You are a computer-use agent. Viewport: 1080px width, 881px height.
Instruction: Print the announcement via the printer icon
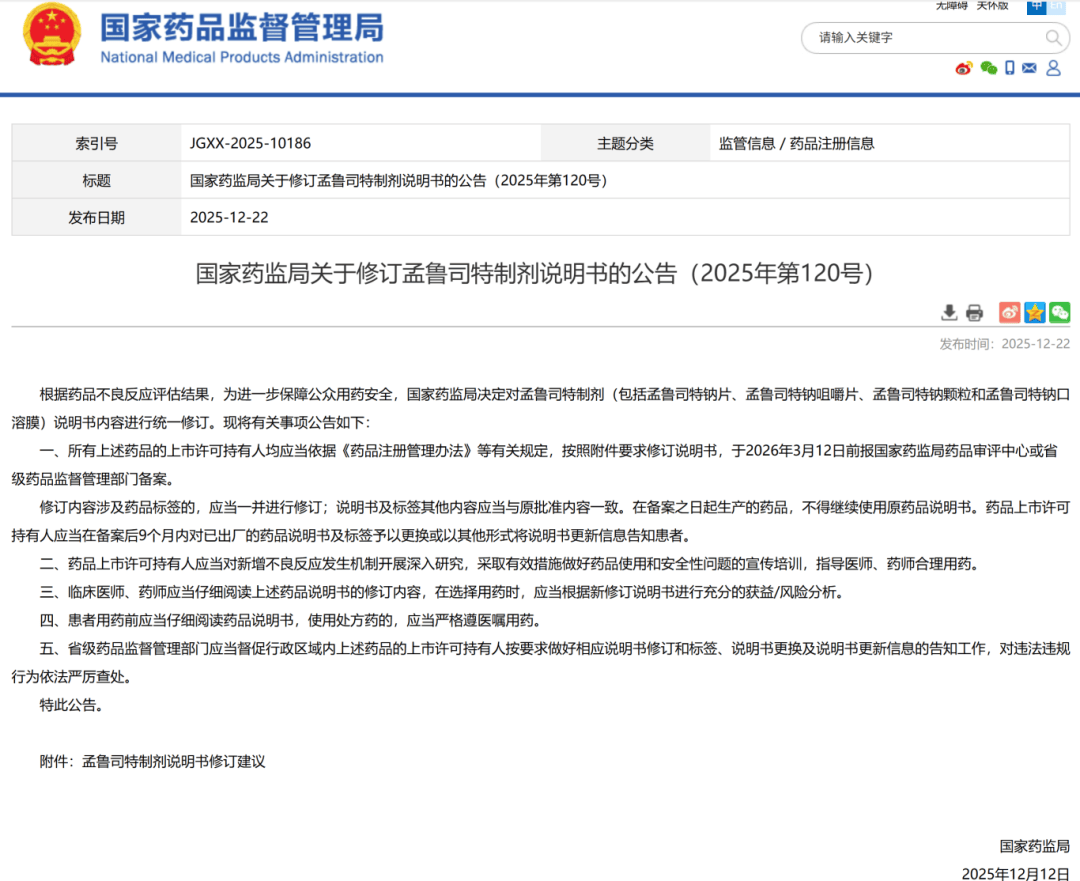(x=974, y=312)
